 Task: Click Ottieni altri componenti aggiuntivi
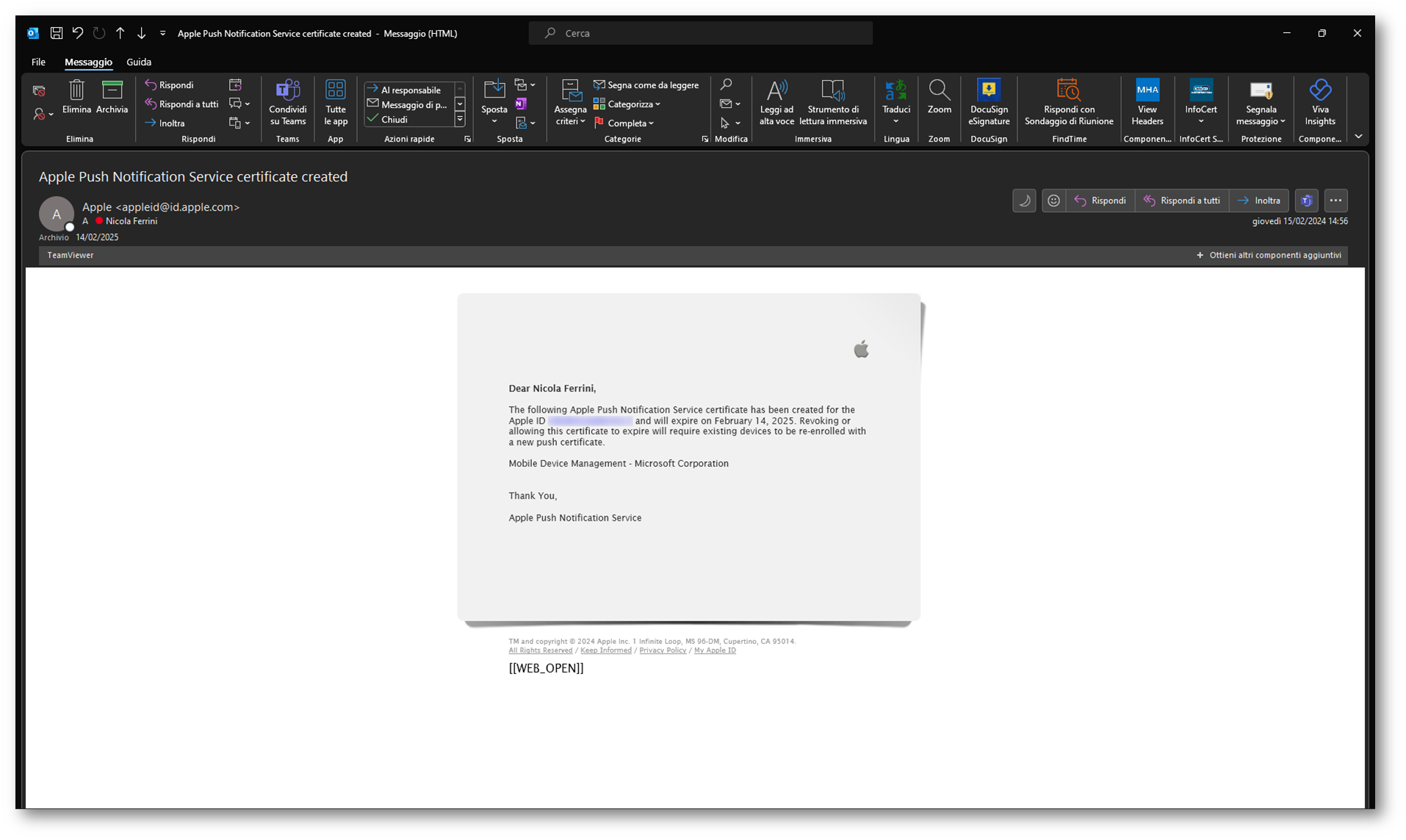pyautogui.click(x=1269, y=256)
